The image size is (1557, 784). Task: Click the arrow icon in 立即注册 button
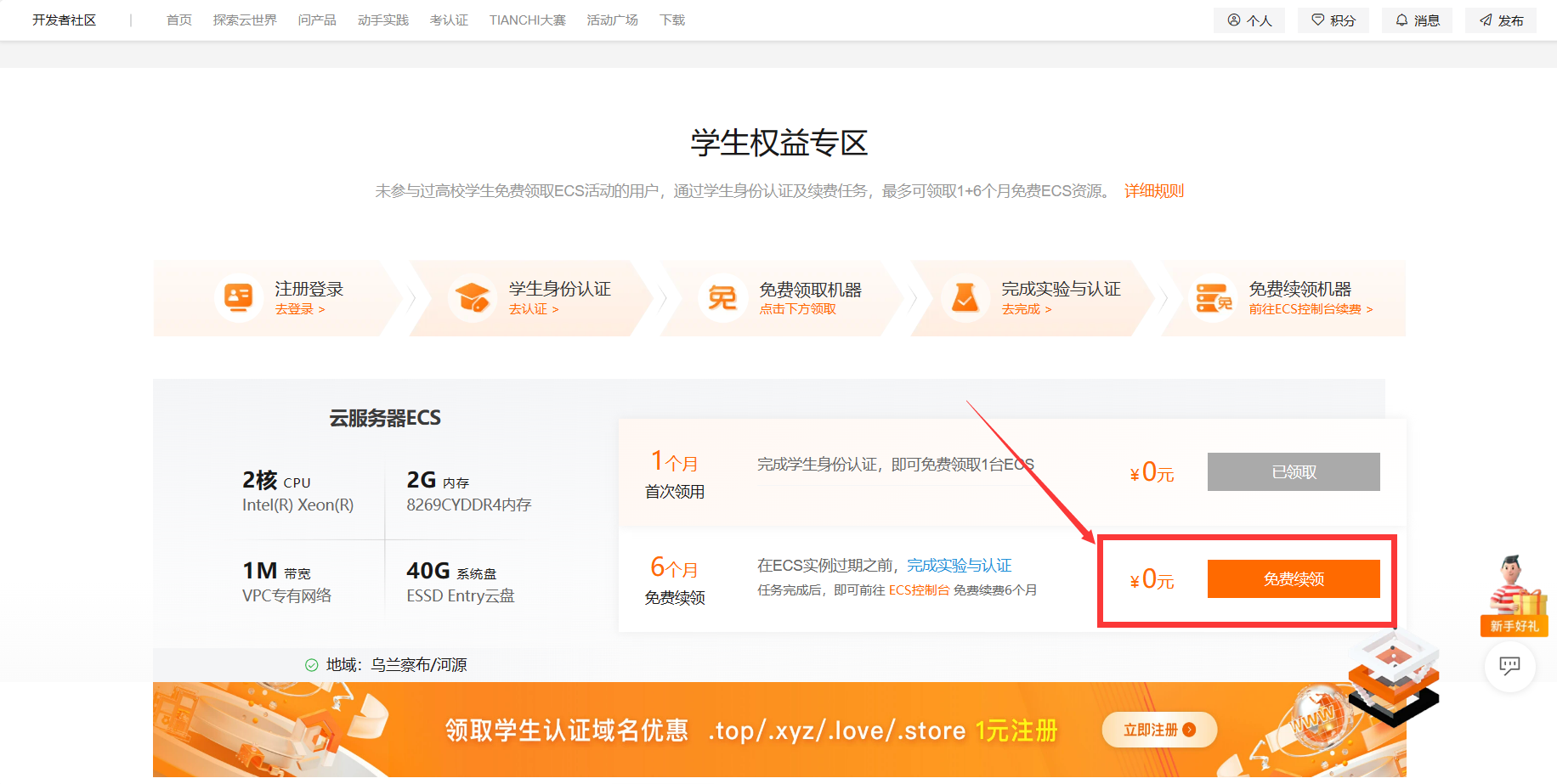(x=1189, y=730)
